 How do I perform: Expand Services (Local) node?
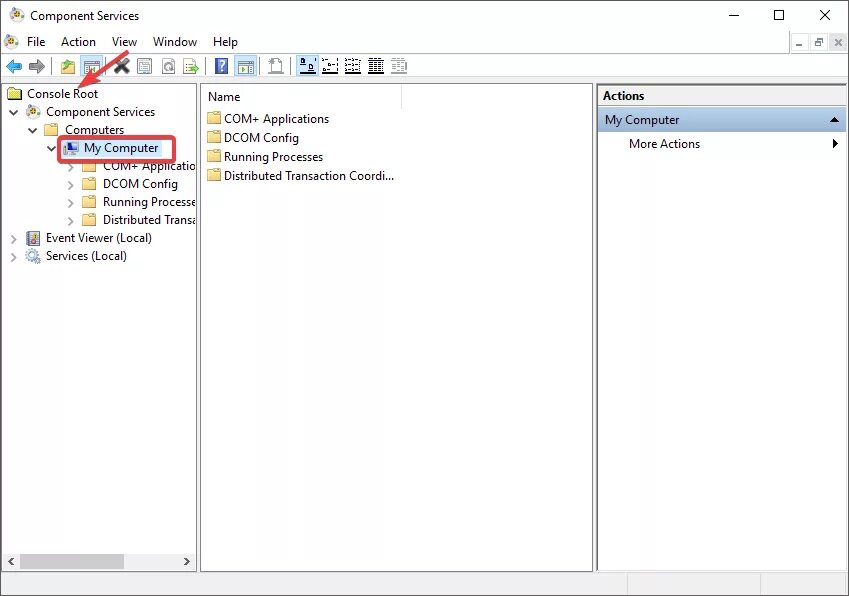pyautogui.click(x=14, y=257)
